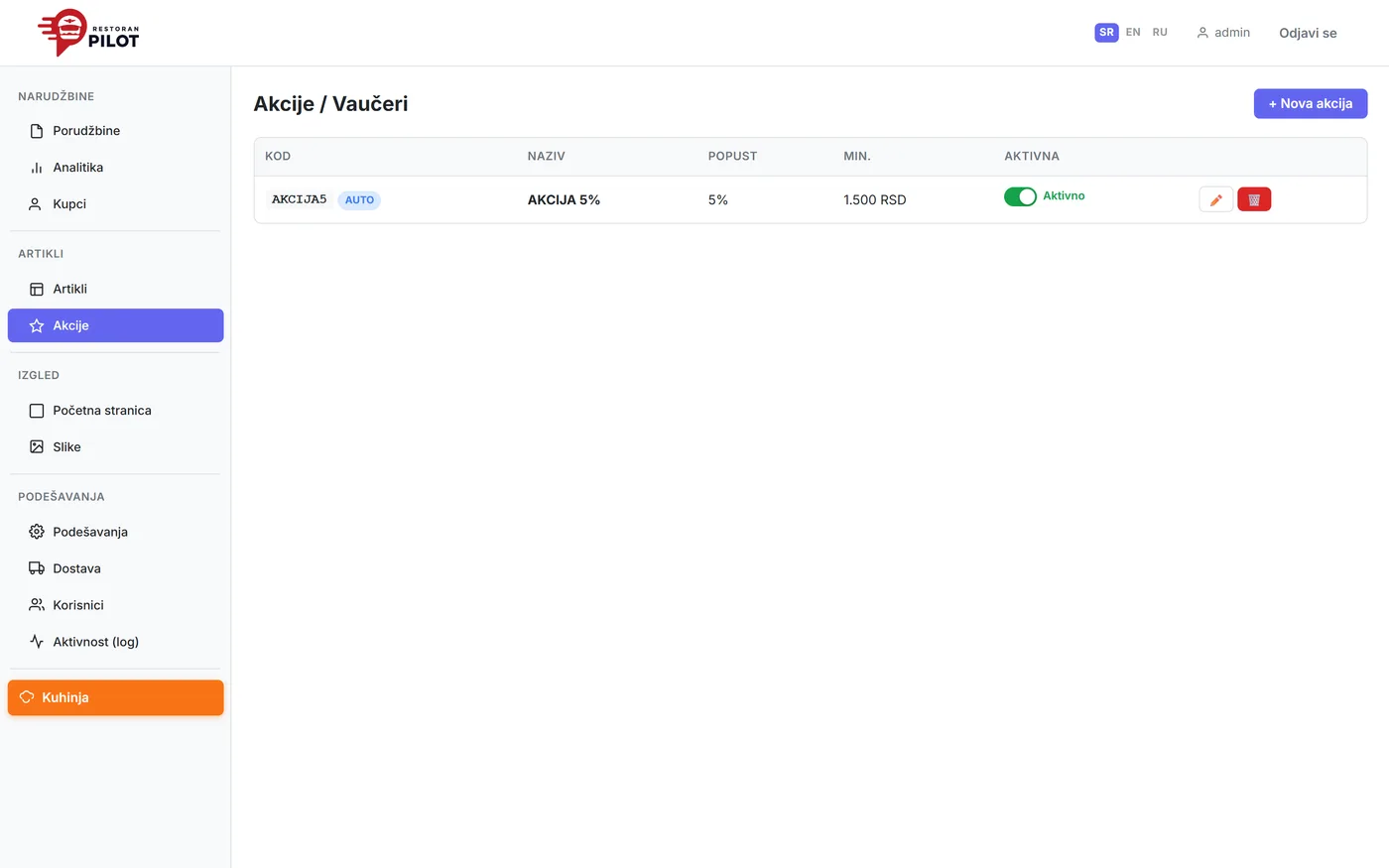Click the Slike picture icon

tap(37, 447)
